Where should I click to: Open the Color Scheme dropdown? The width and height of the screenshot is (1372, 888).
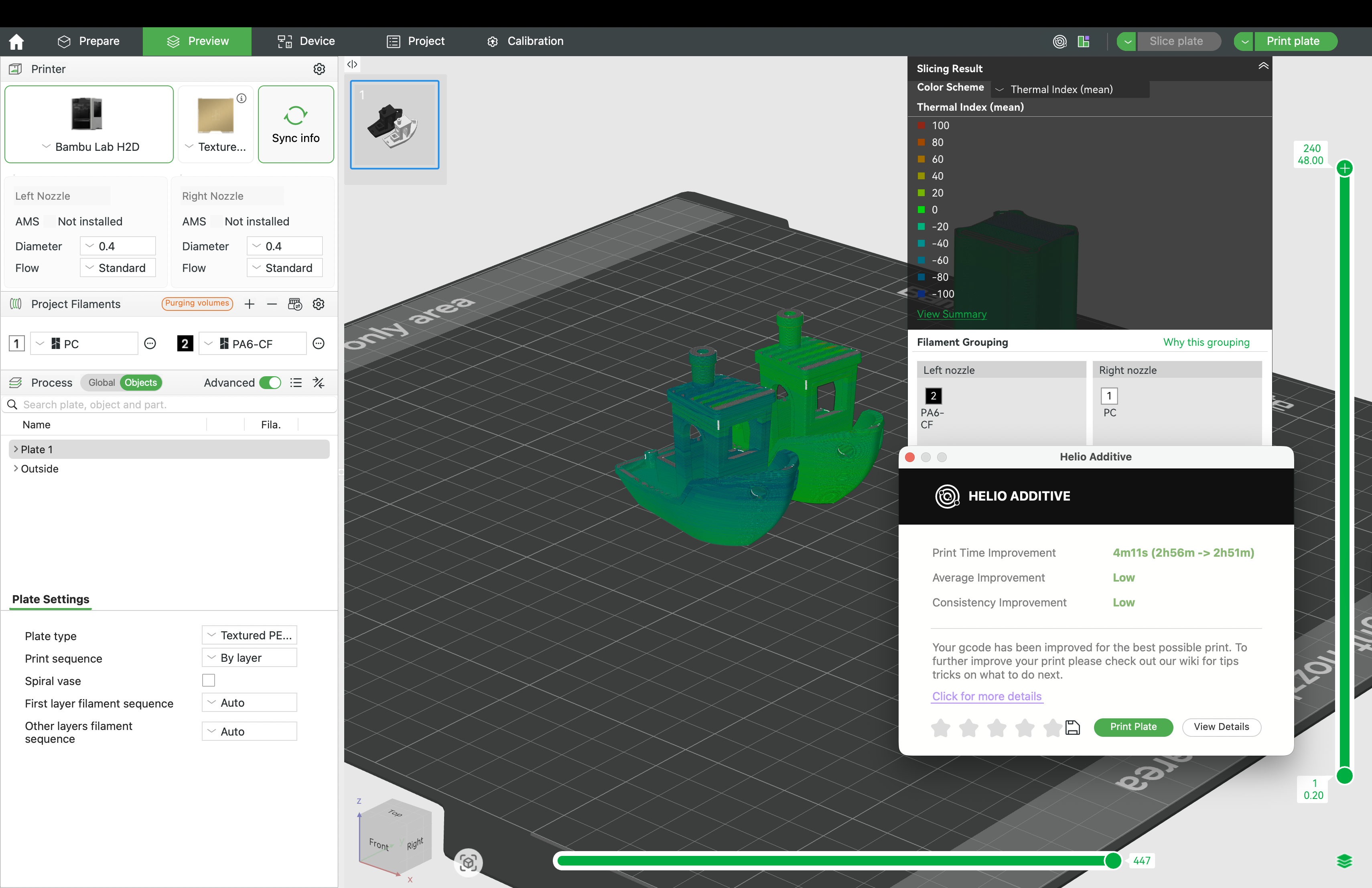pos(1070,89)
